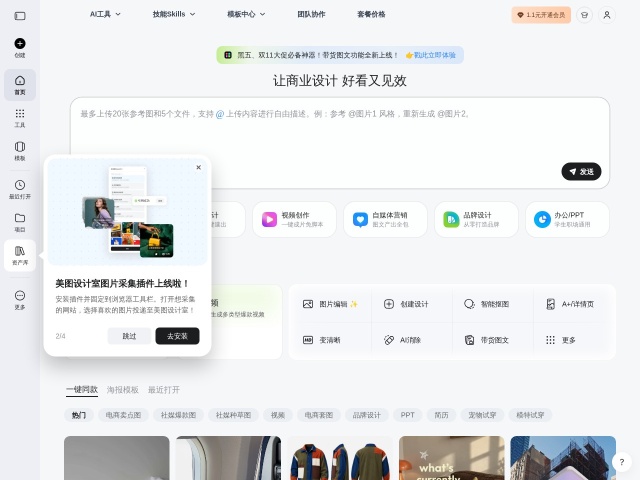Open 最近打开 clock icon in sidebar
Image resolution: width=640 pixels, height=480 pixels.
[x=20, y=189]
